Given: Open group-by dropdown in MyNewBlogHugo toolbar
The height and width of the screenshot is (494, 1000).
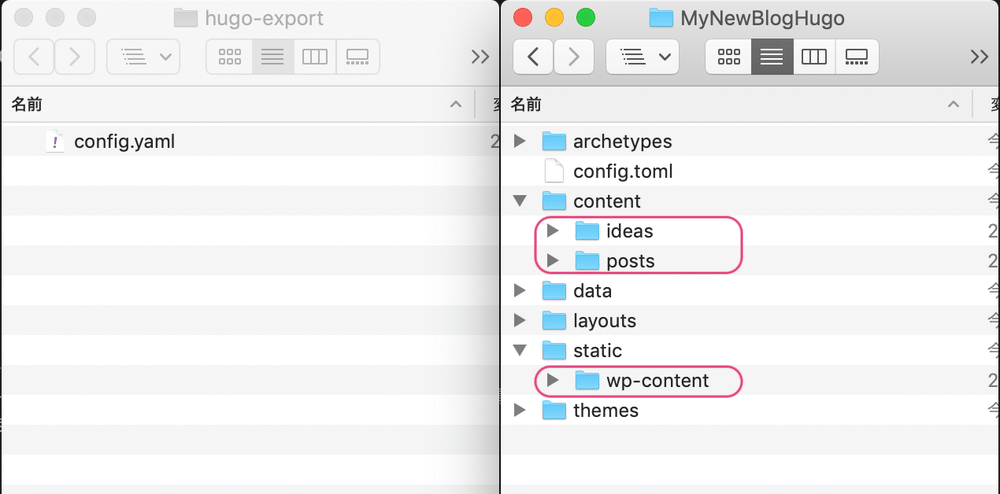Looking at the screenshot, I should click(642, 57).
